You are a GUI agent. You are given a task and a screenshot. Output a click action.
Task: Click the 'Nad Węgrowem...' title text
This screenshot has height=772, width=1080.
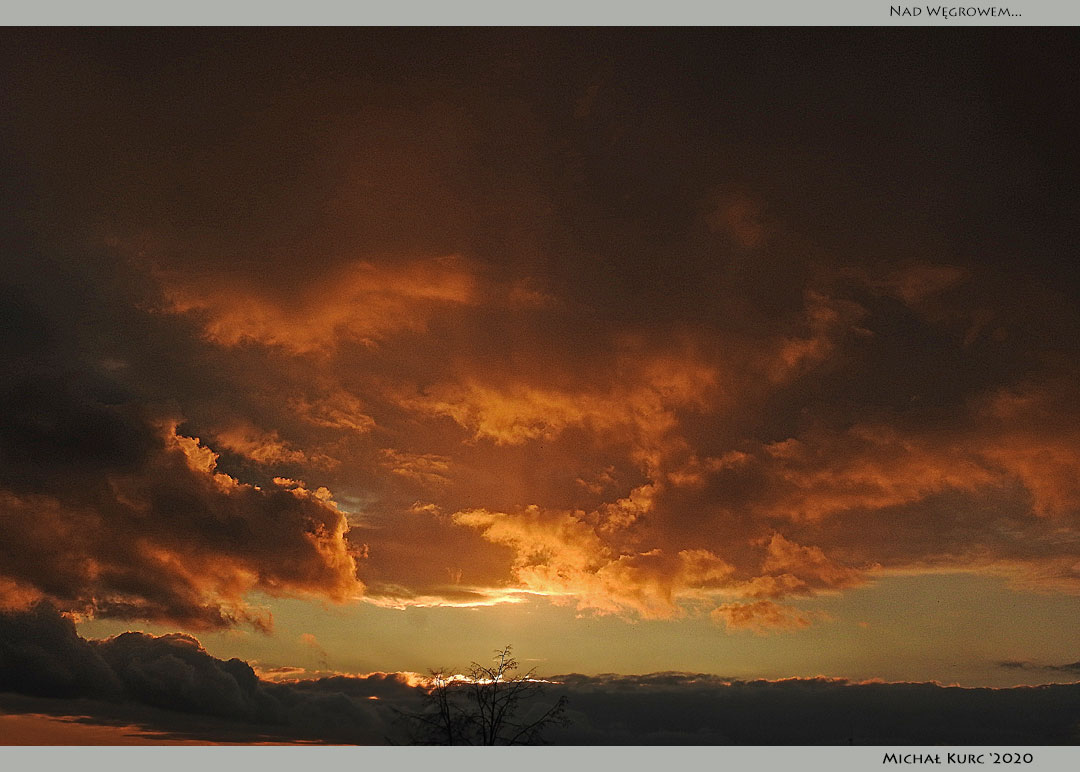click(955, 12)
